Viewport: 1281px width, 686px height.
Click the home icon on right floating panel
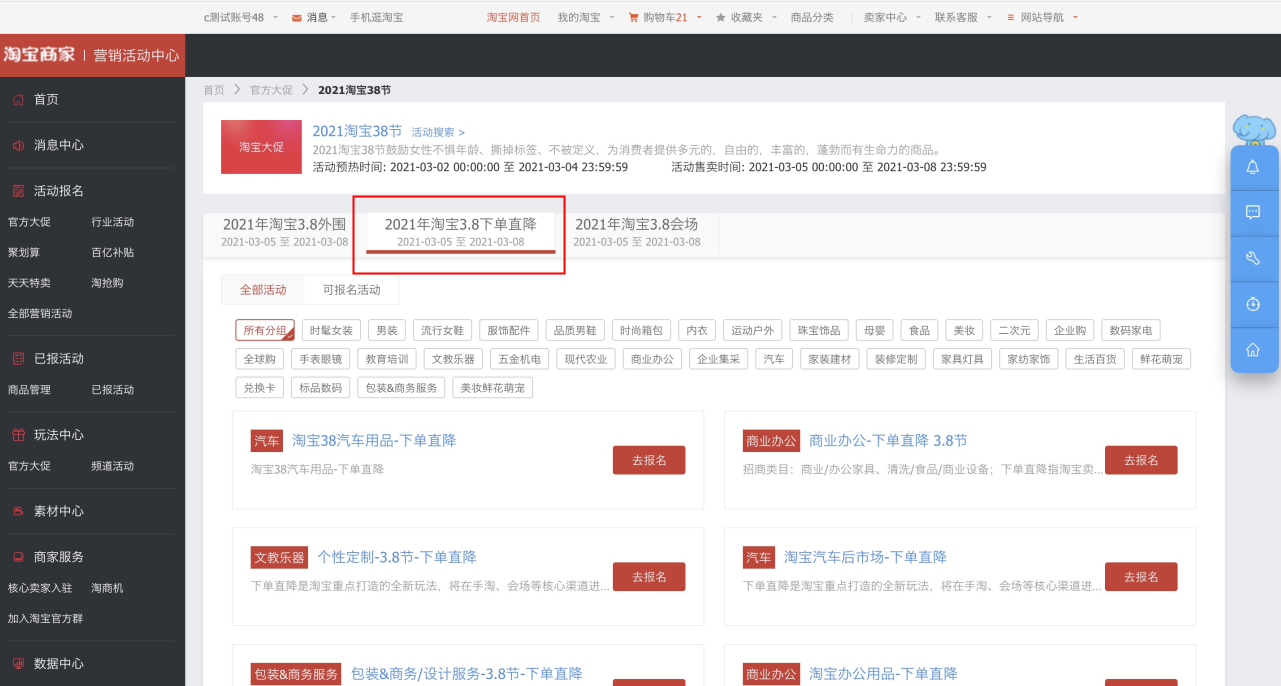[x=1253, y=350]
